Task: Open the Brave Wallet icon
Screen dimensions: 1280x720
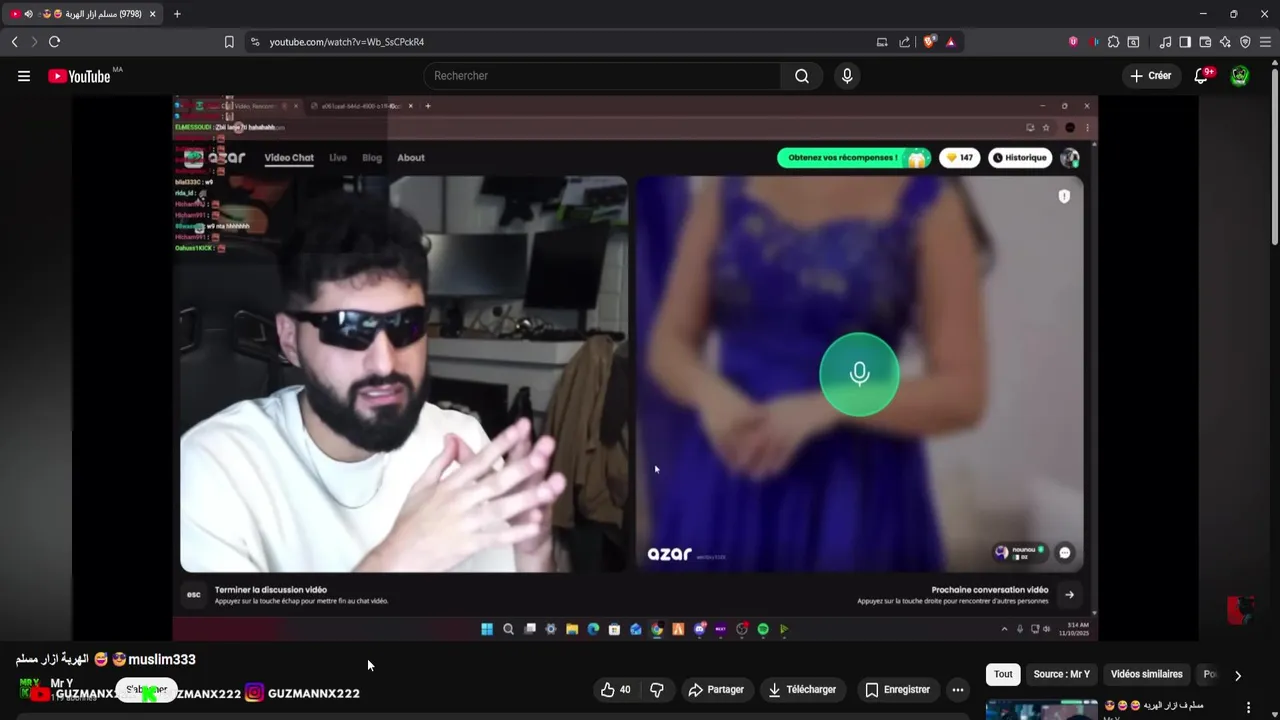Action: pyautogui.click(x=1205, y=42)
